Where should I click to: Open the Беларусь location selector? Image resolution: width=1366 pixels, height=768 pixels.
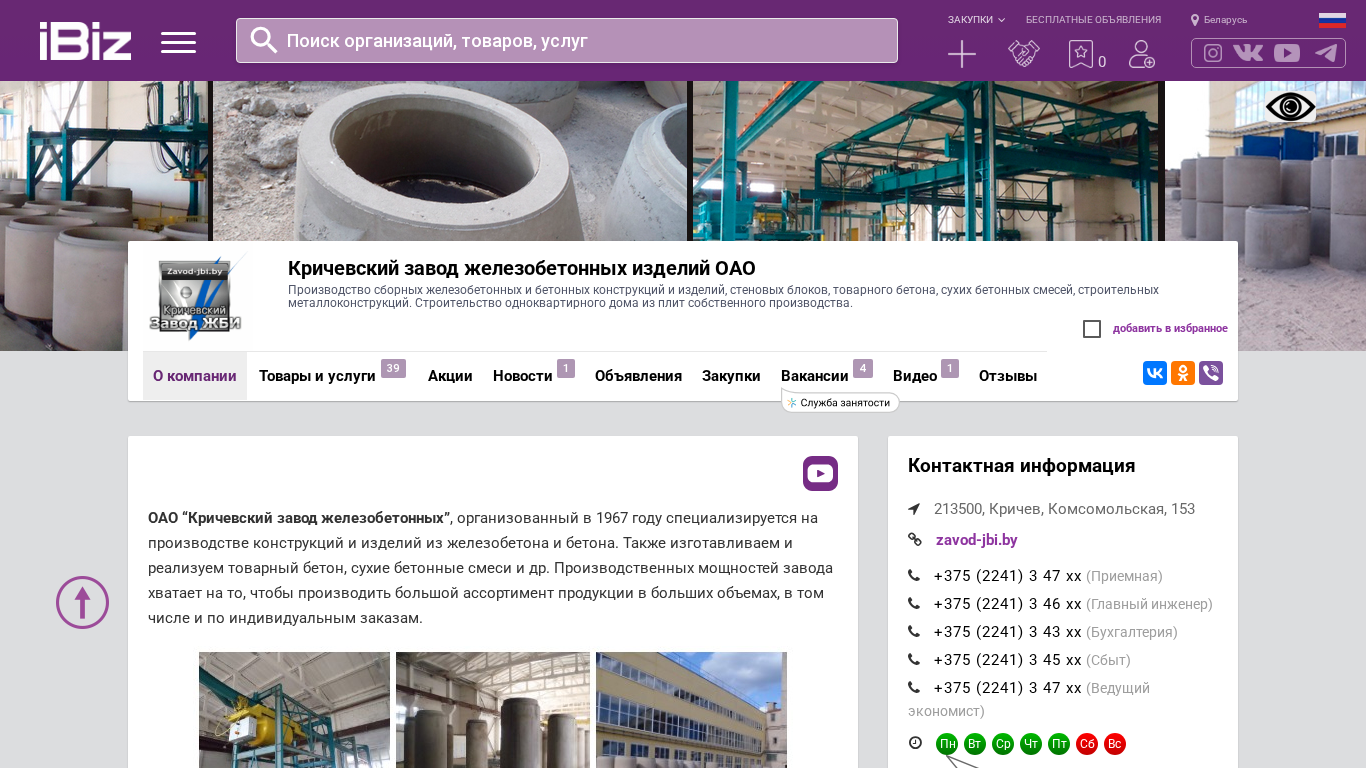1219,20
